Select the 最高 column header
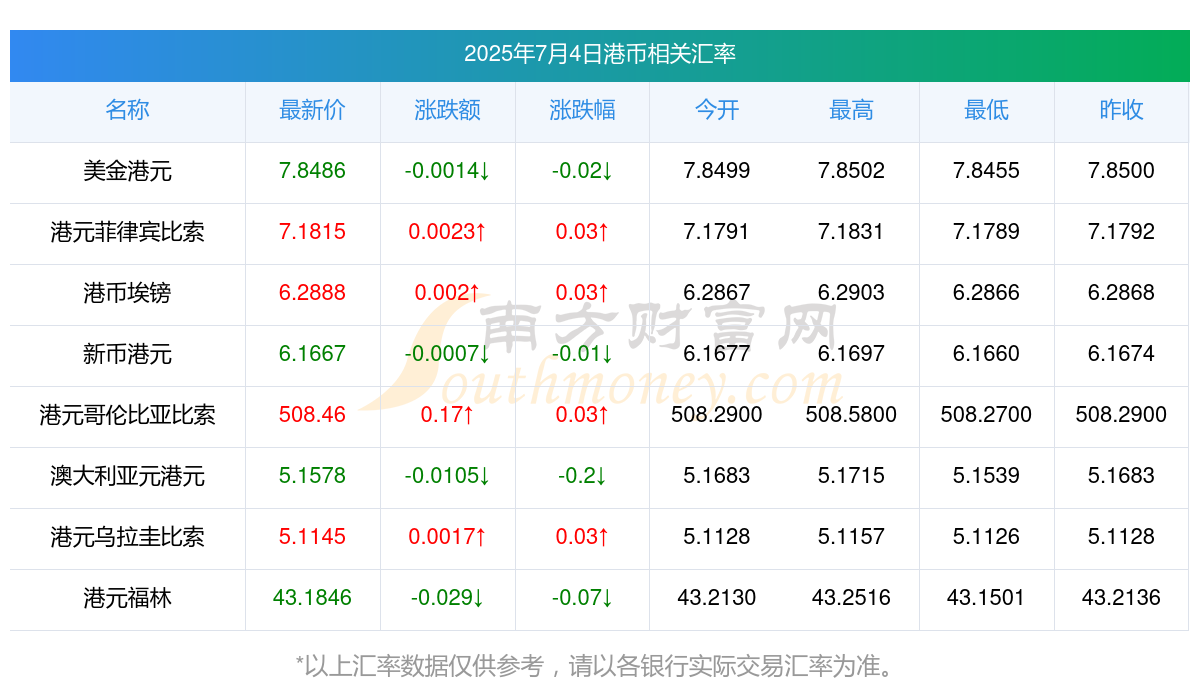The width and height of the screenshot is (1200, 698). tap(851, 110)
